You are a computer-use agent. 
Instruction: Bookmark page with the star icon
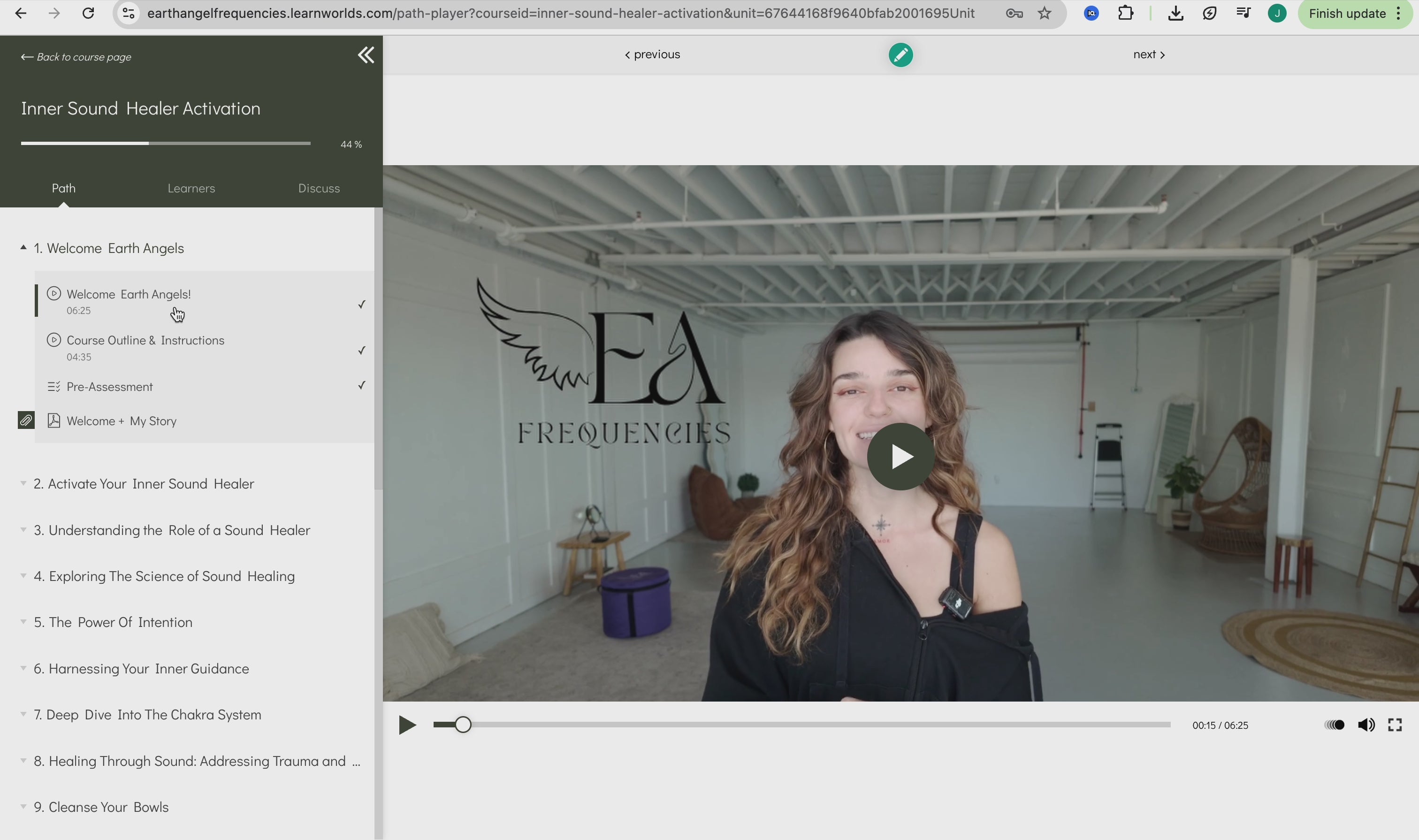(1044, 13)
